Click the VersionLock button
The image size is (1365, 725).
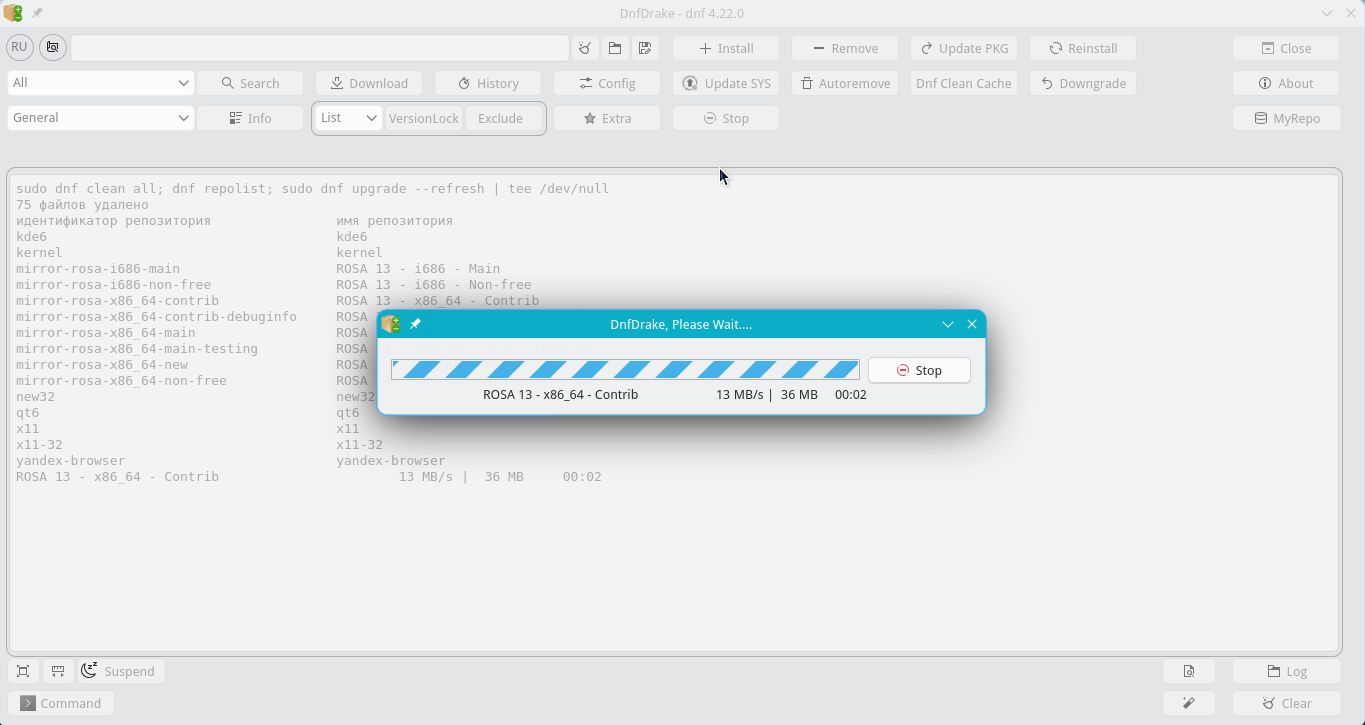click(424, 118)
